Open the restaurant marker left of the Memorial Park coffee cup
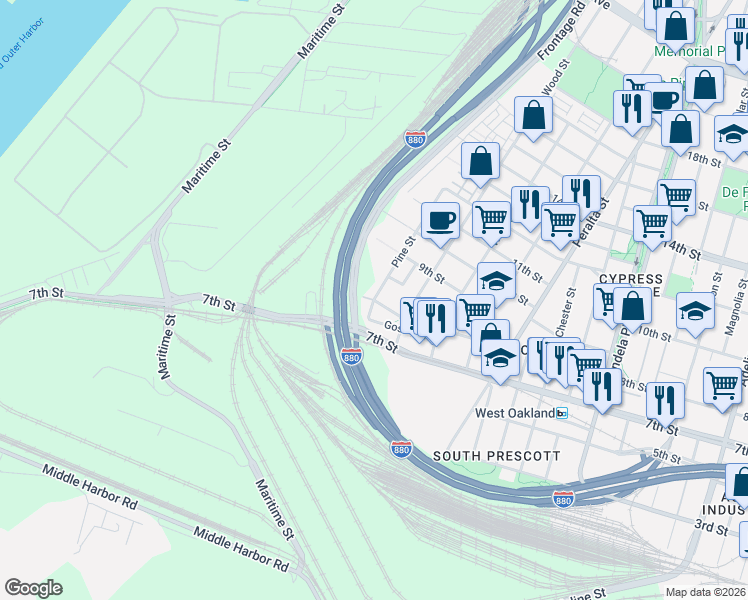 (632, 111)
